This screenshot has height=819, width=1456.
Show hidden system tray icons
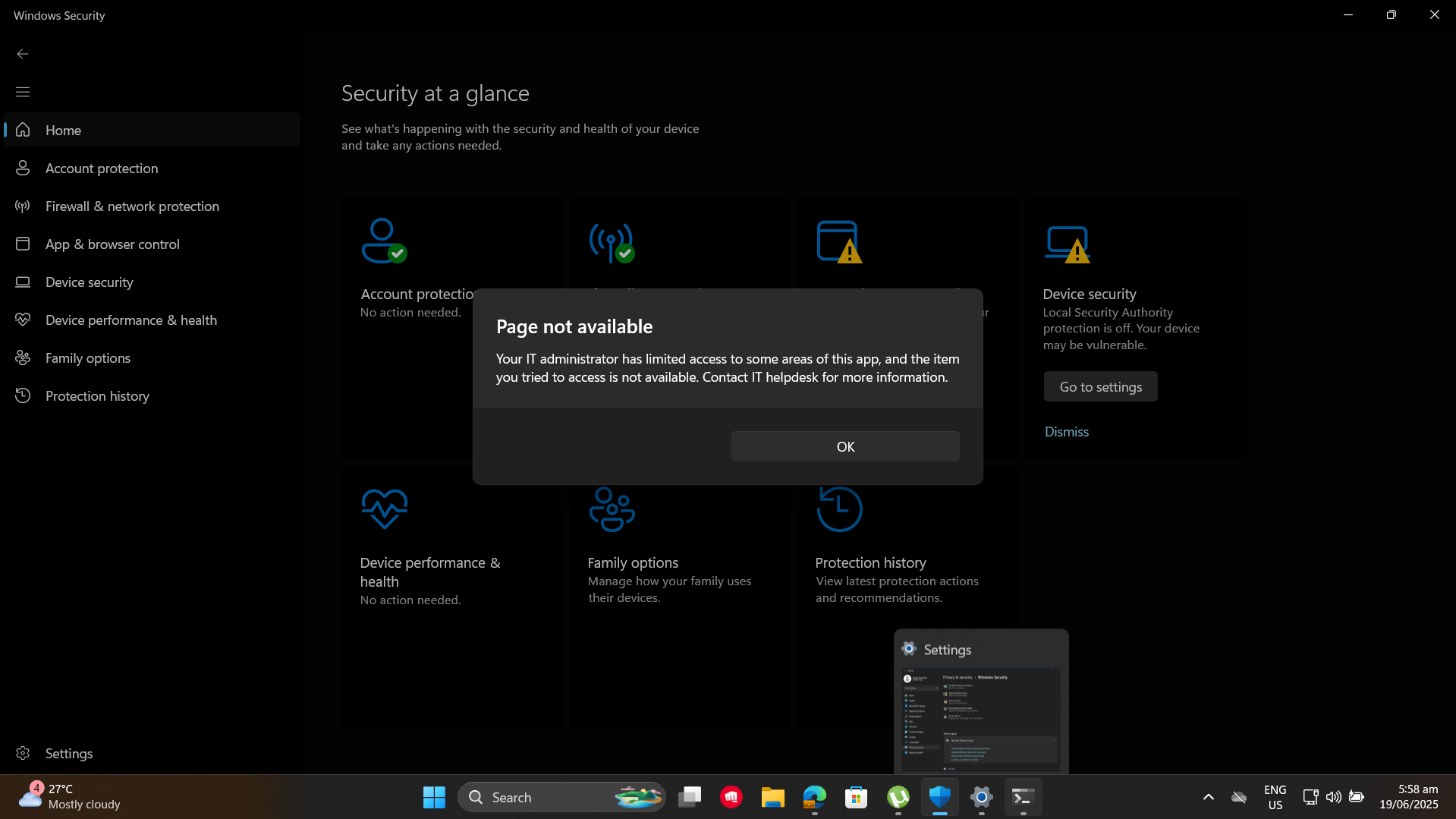coord(1209,797)
